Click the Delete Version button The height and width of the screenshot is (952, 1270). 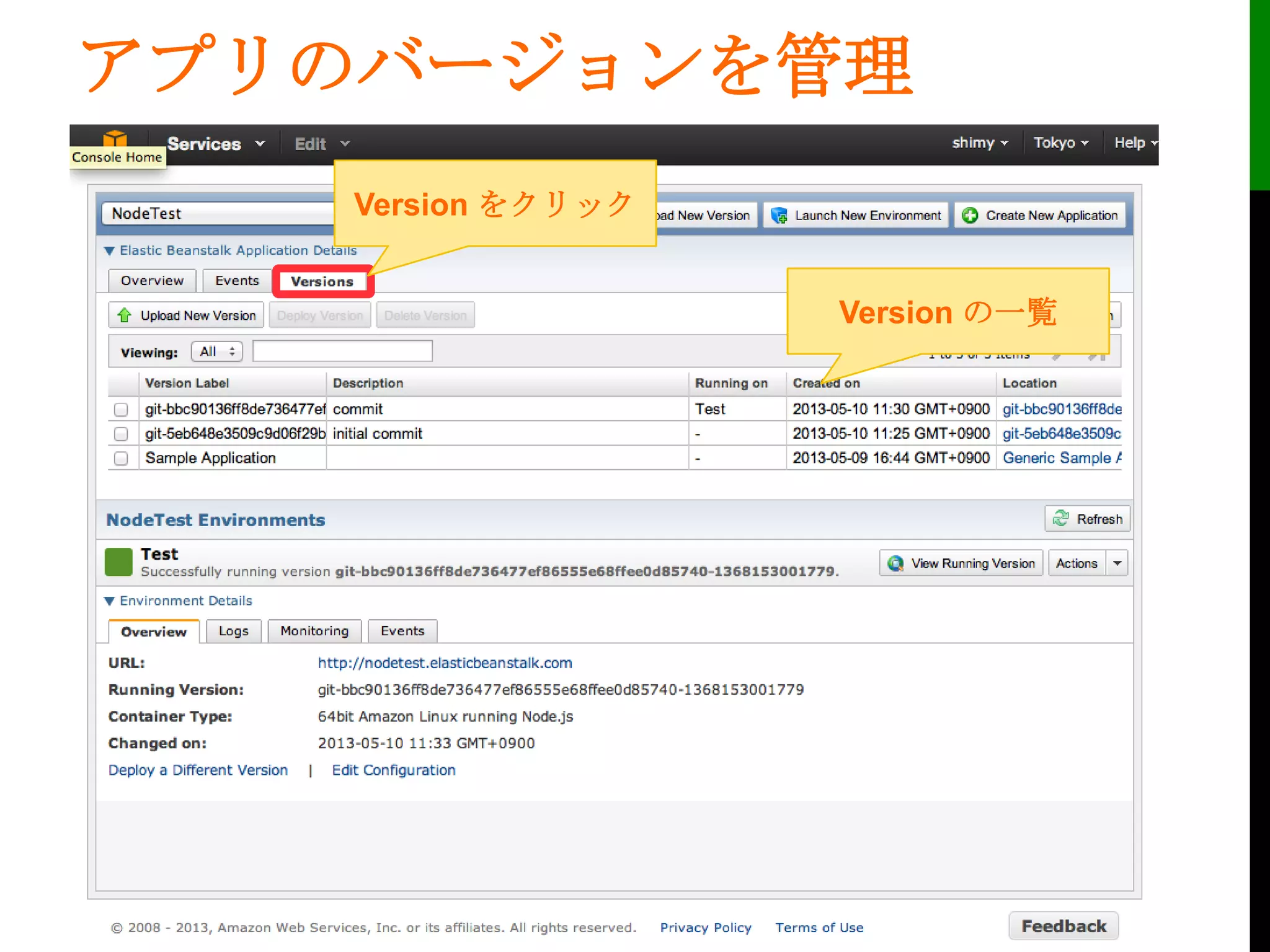(425, 315)
